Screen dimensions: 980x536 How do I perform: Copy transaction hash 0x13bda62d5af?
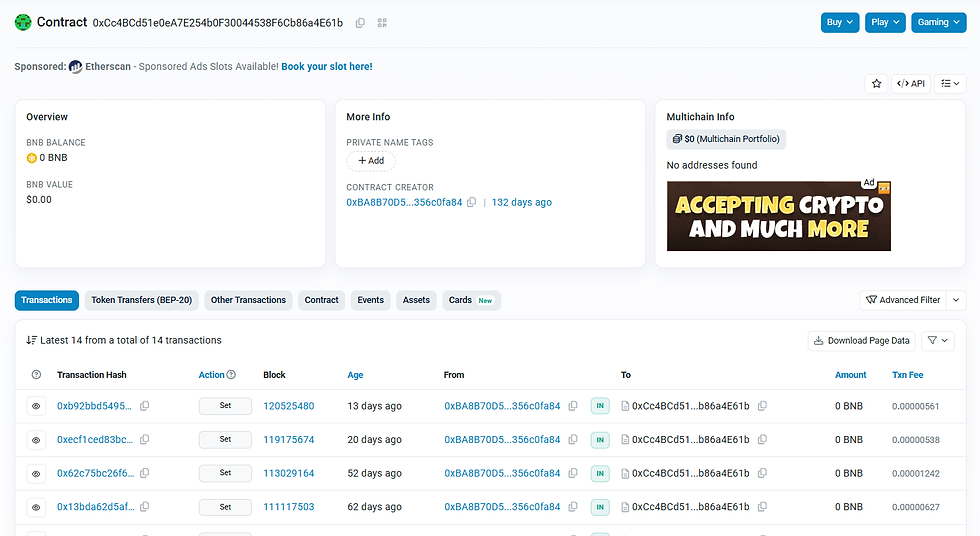(144, 507)
